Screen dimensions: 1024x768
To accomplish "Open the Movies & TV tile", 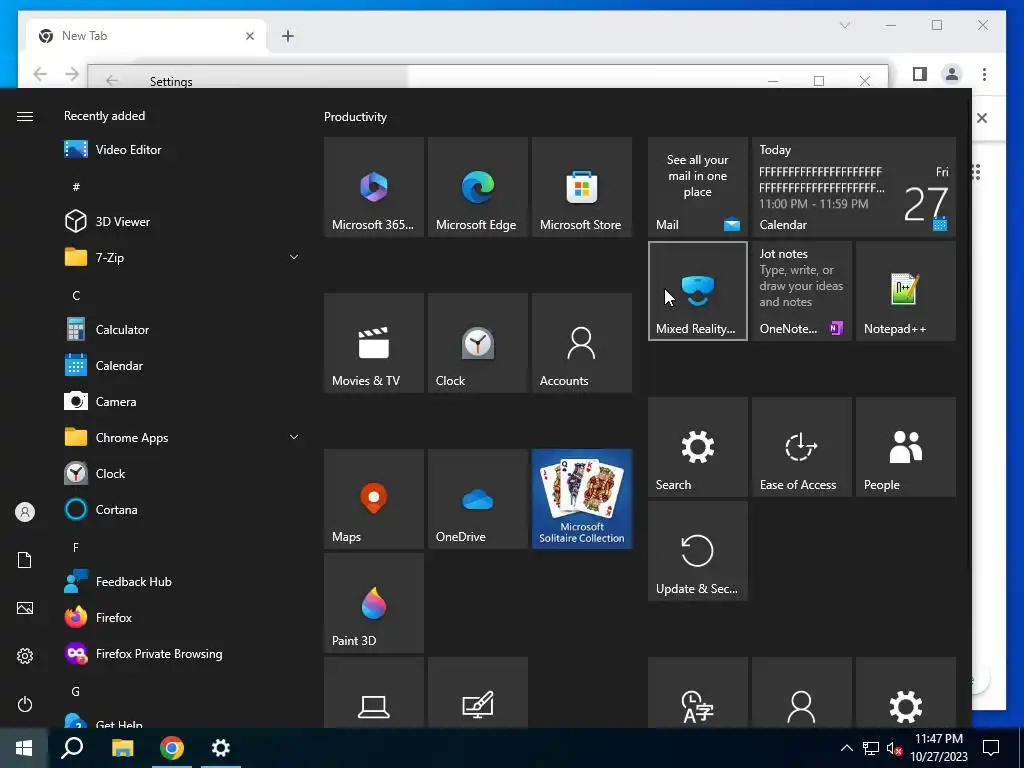I will [374, 343].
